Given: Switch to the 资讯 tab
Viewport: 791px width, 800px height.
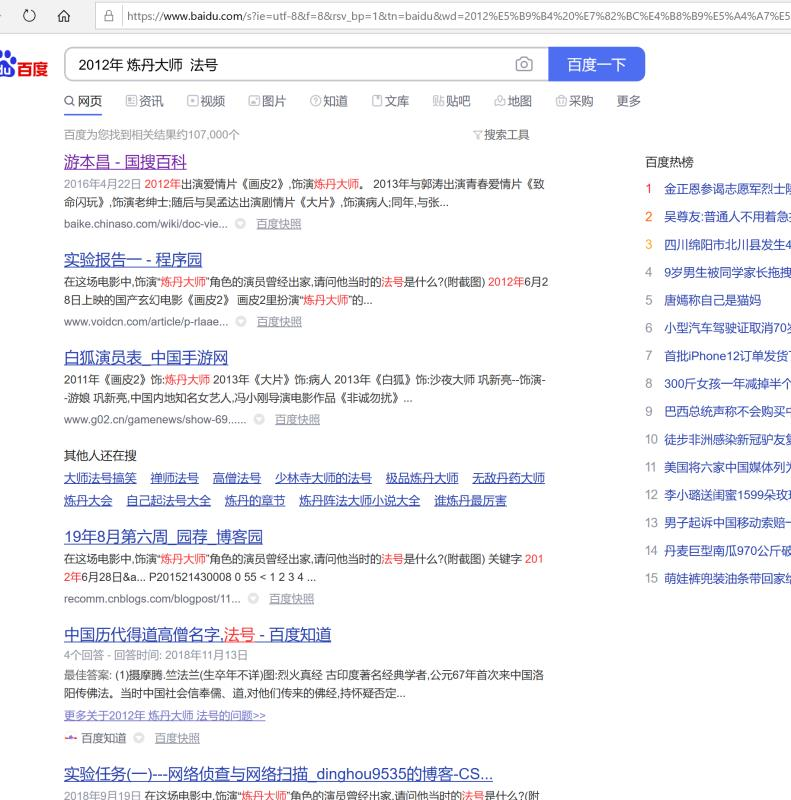Looking at the screenshot, I should [145, 101].
